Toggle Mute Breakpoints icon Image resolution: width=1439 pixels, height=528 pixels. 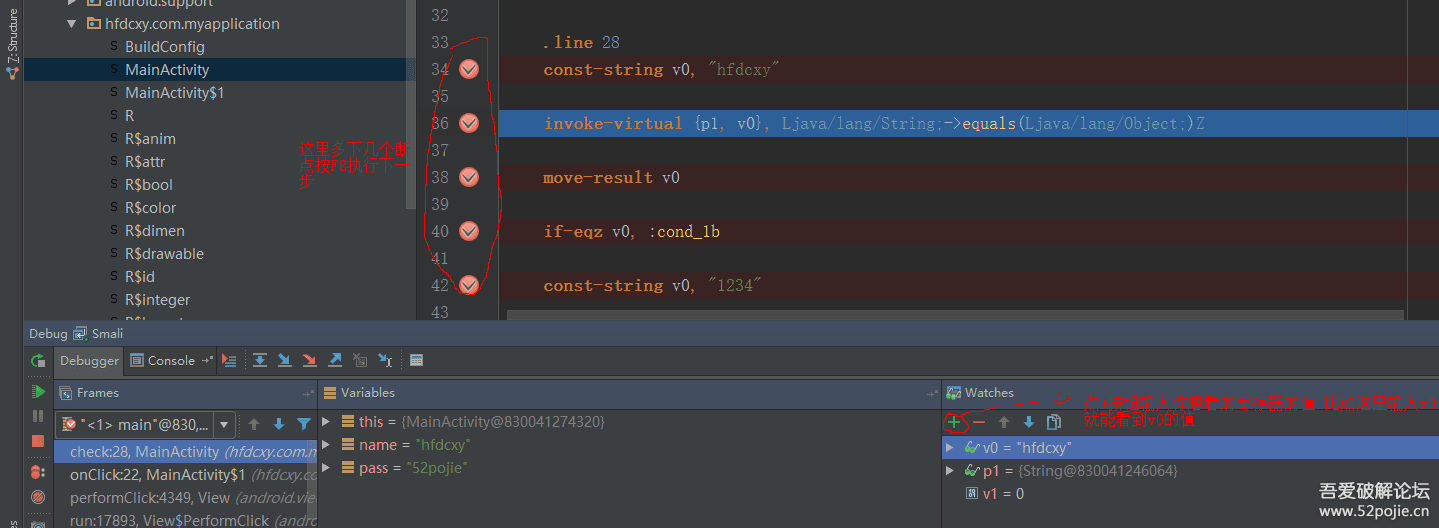[x=38, y=497]
